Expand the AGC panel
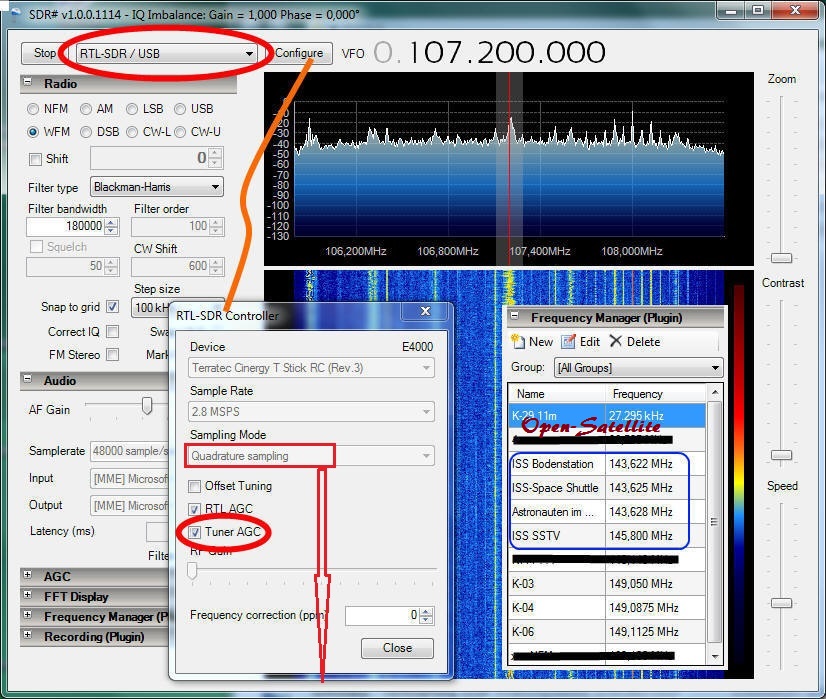The width and height of the screenshot is (826, 699). tap(28, 575)
